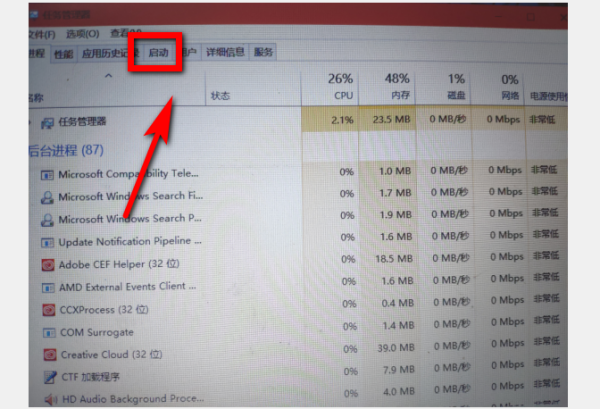Screen dimensions: 600x409
Task: Select CCXProcess (32 位) row
Action: click(x=298, y=306)
